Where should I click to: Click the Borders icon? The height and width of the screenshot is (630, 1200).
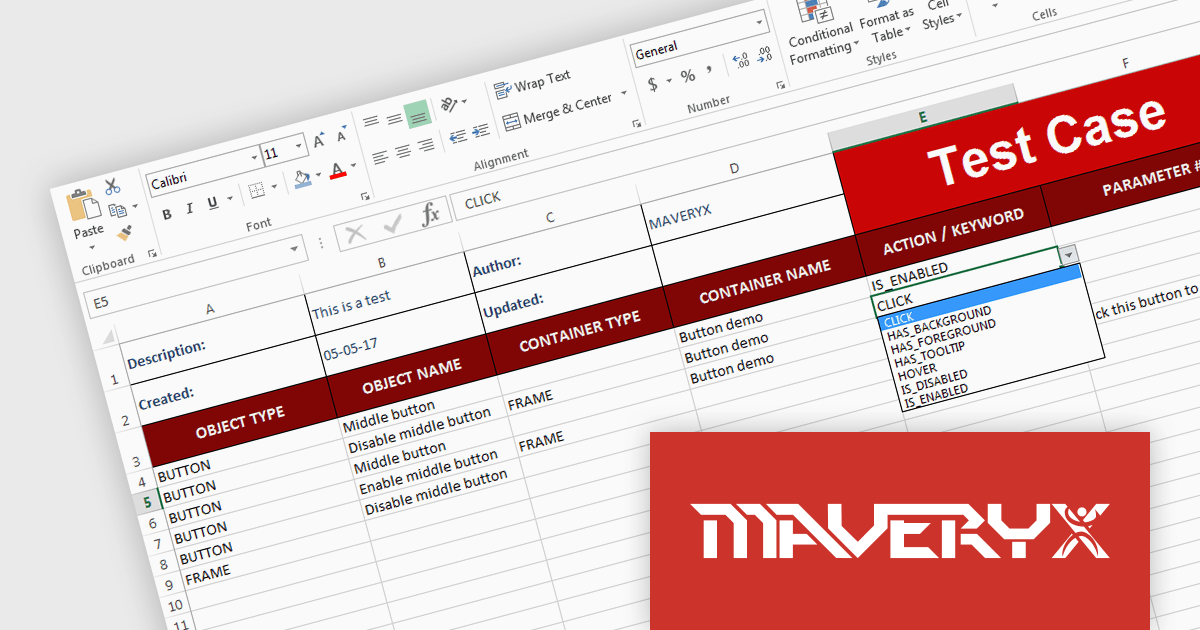point(256,190)
